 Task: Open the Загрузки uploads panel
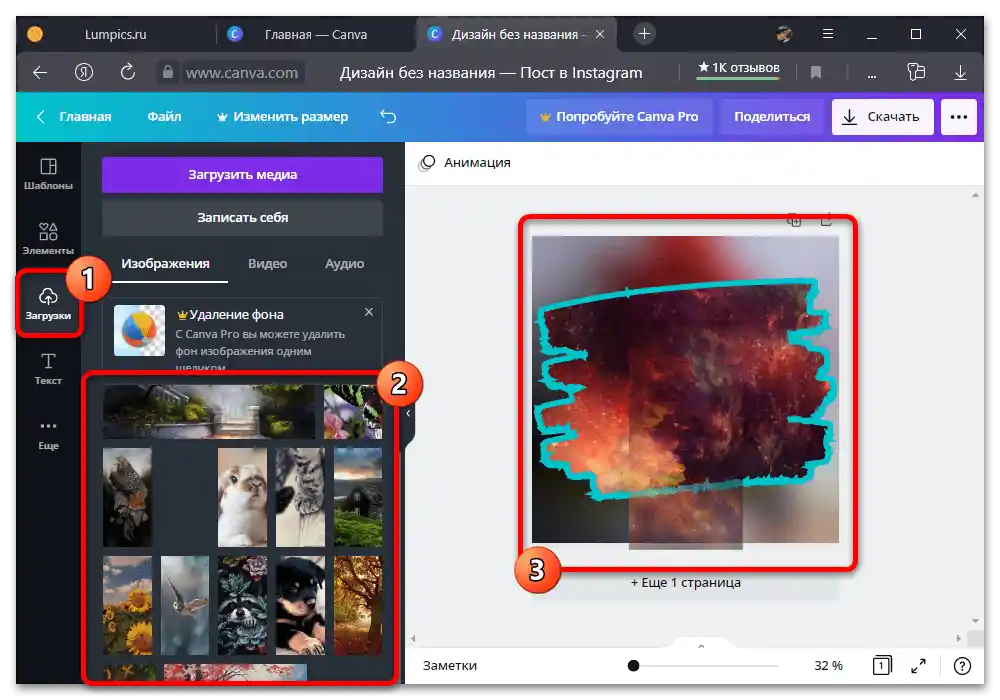pos(48,303)
